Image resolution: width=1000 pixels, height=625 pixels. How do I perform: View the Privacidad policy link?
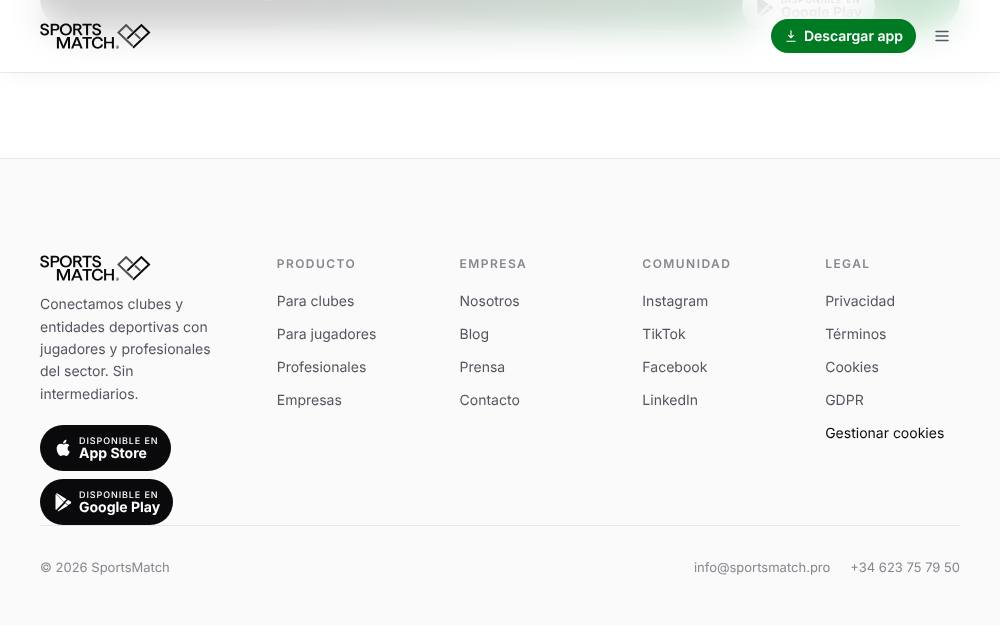(x=860, y=301)
